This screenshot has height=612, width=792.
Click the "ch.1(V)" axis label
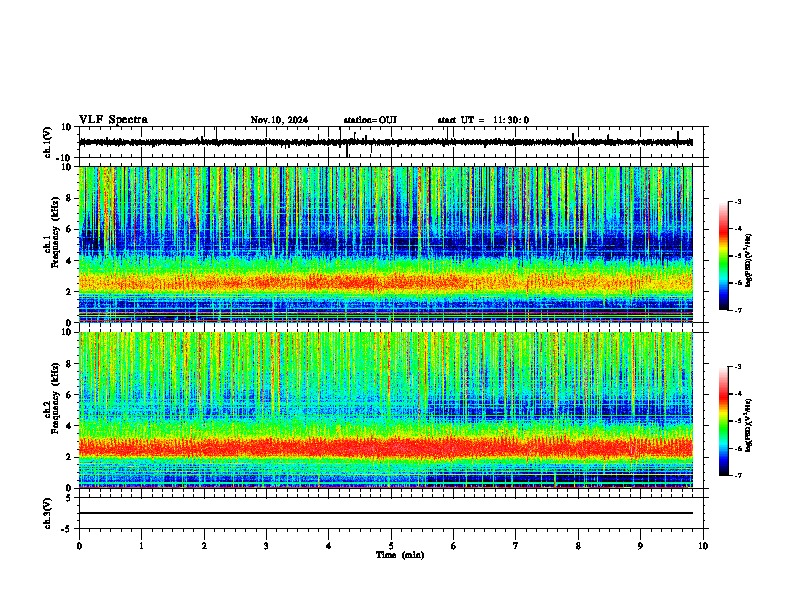tap(48, 142)
